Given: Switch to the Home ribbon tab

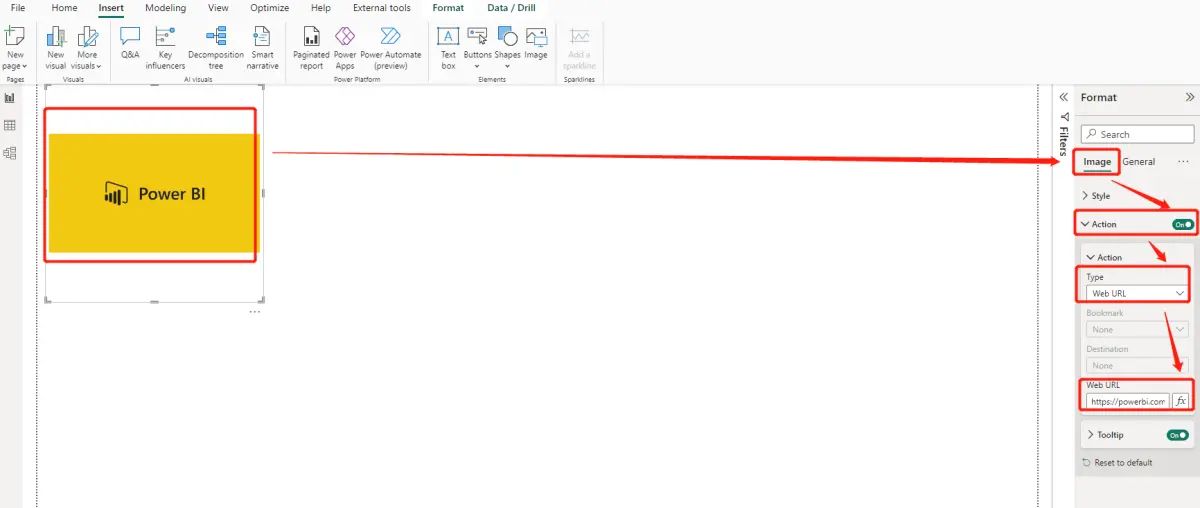Looking at the screenshot, I should point(64,8).
